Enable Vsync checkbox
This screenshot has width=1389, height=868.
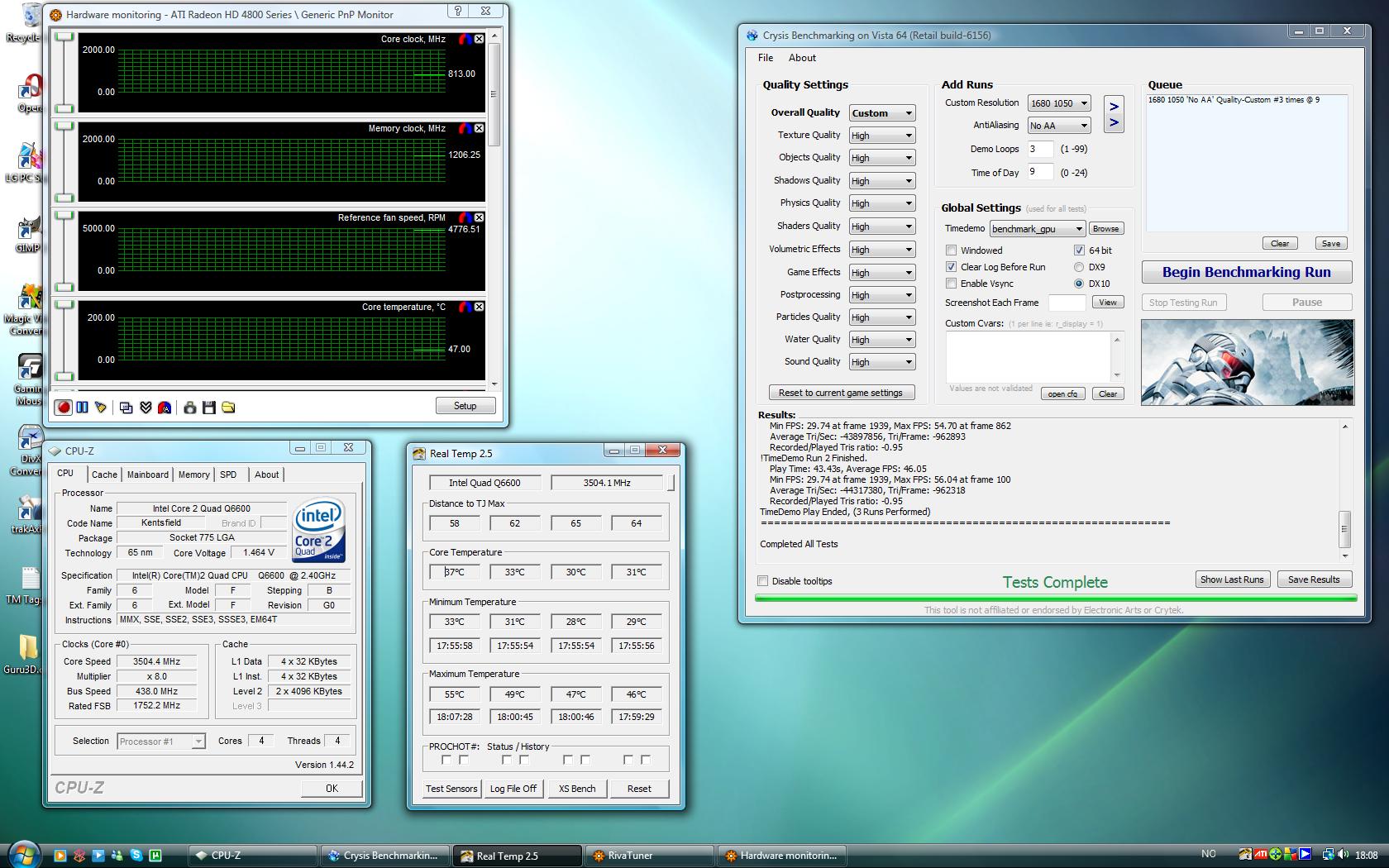pyautogui.click(x=951, y=284)
